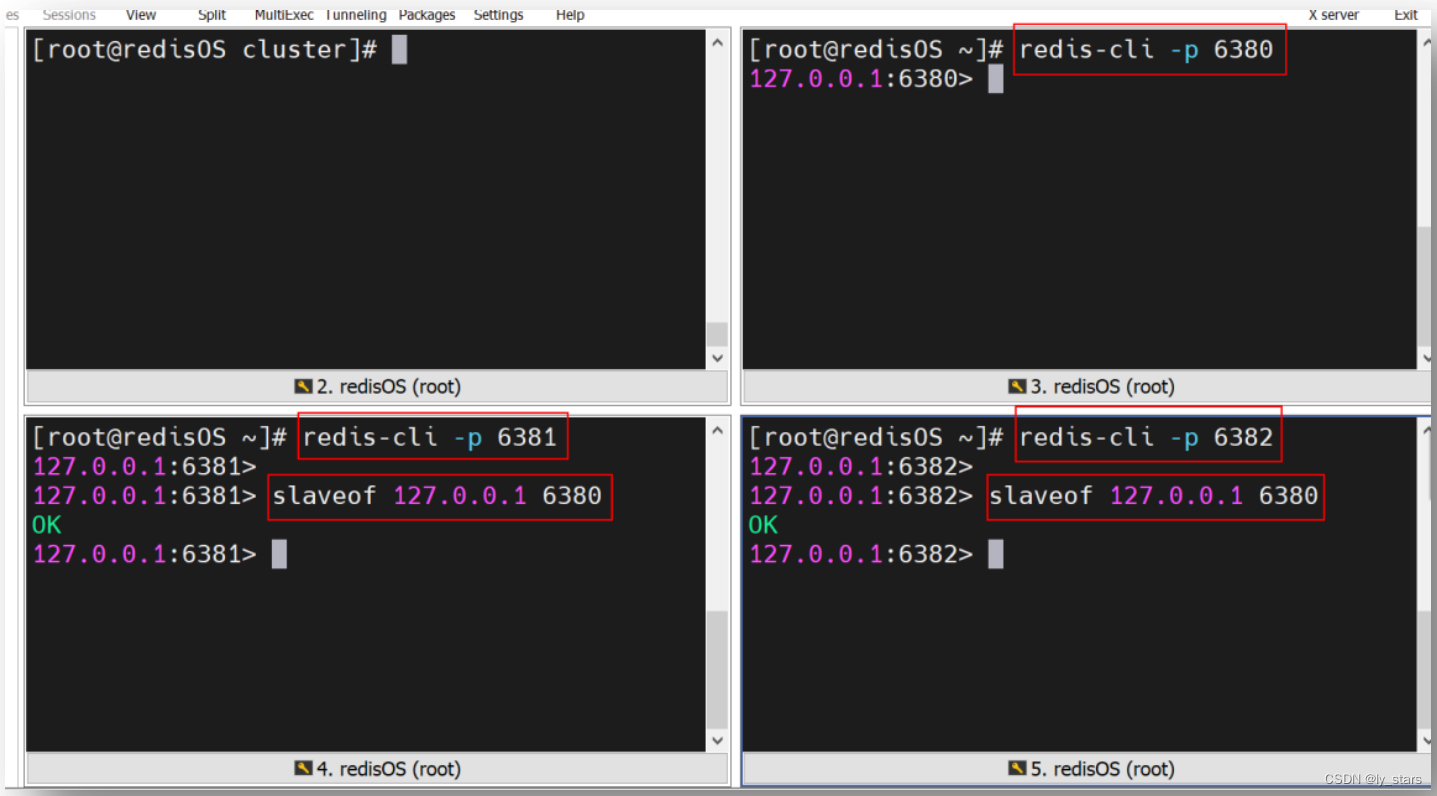Click the Exit button
The width and height of the screenshot is (1437, 796).
coord(1406,14)
